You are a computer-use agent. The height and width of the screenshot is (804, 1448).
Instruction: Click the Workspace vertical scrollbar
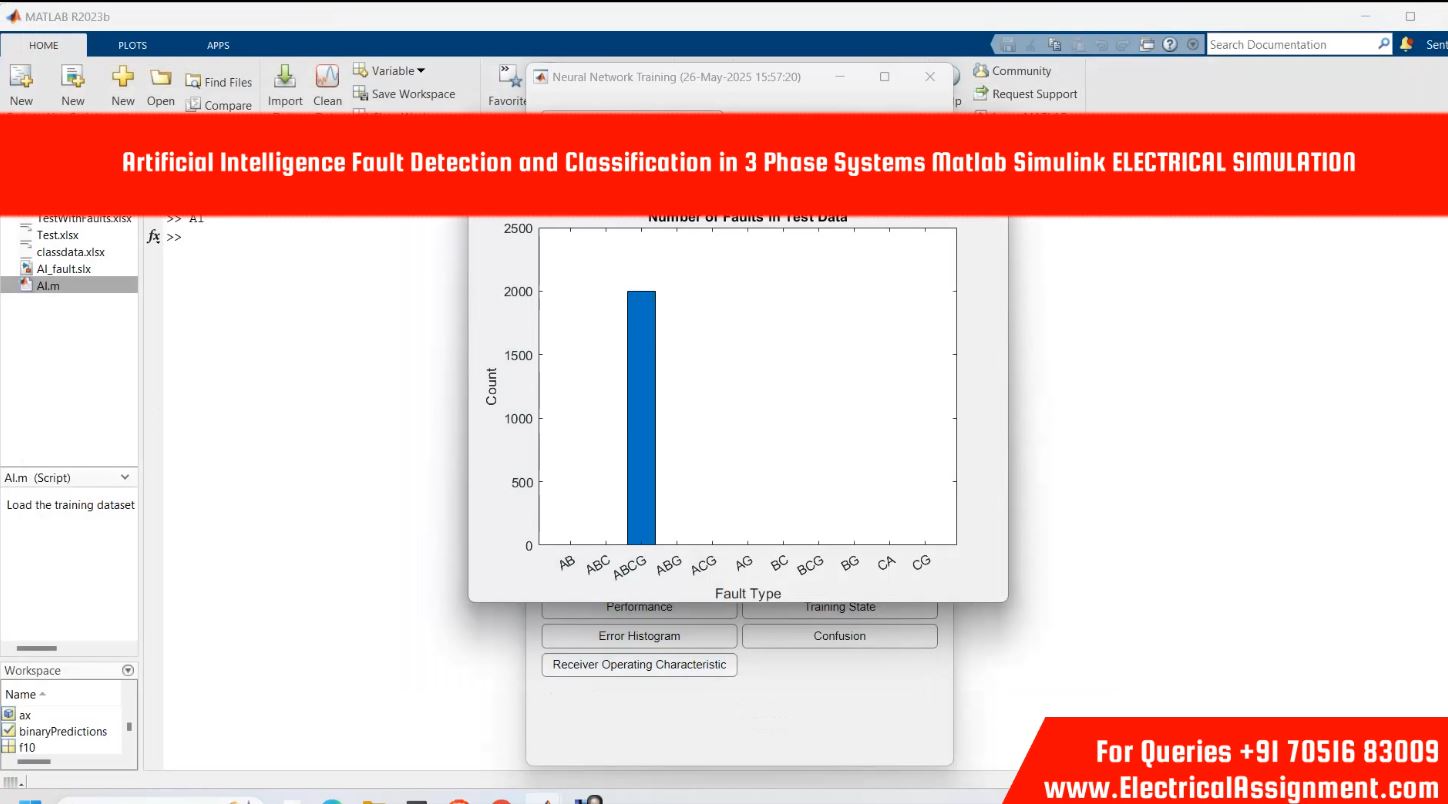tap(129, 727)
